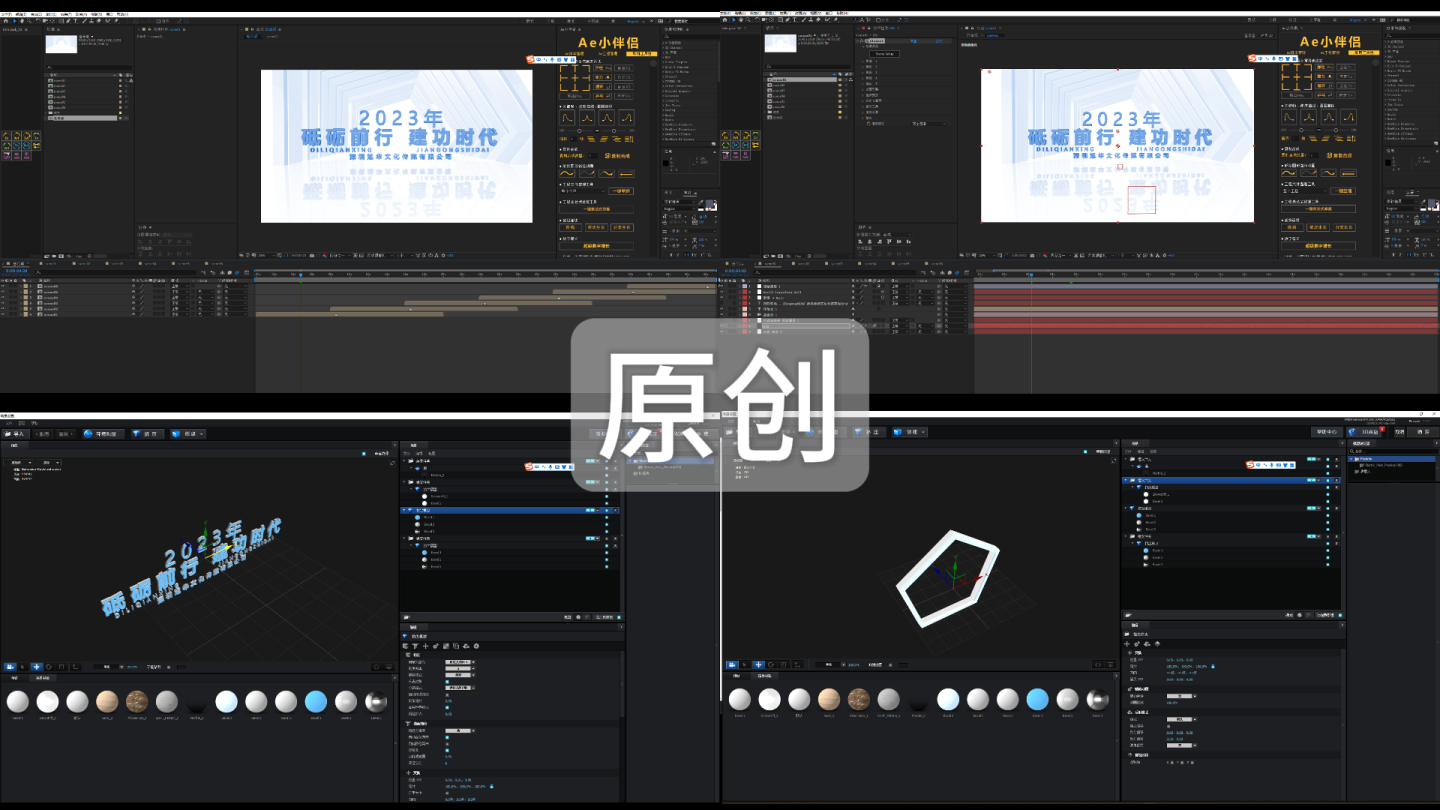Viewport: 1440px width, 810px height.
Task: Pick the bright blue material sphere in bottom-right window
Action: tap(1037, 699)
